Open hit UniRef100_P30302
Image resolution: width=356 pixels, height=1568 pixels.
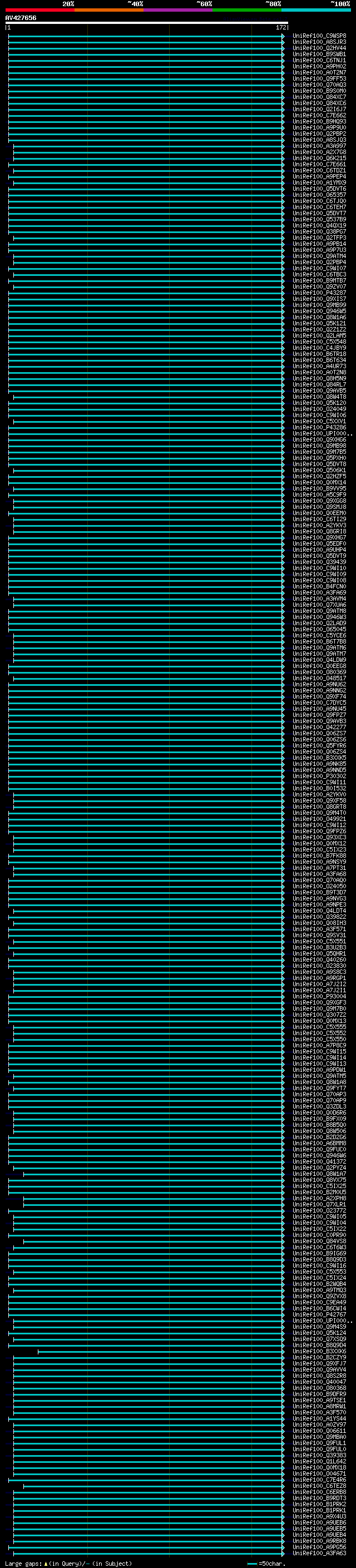coord(319,776)
